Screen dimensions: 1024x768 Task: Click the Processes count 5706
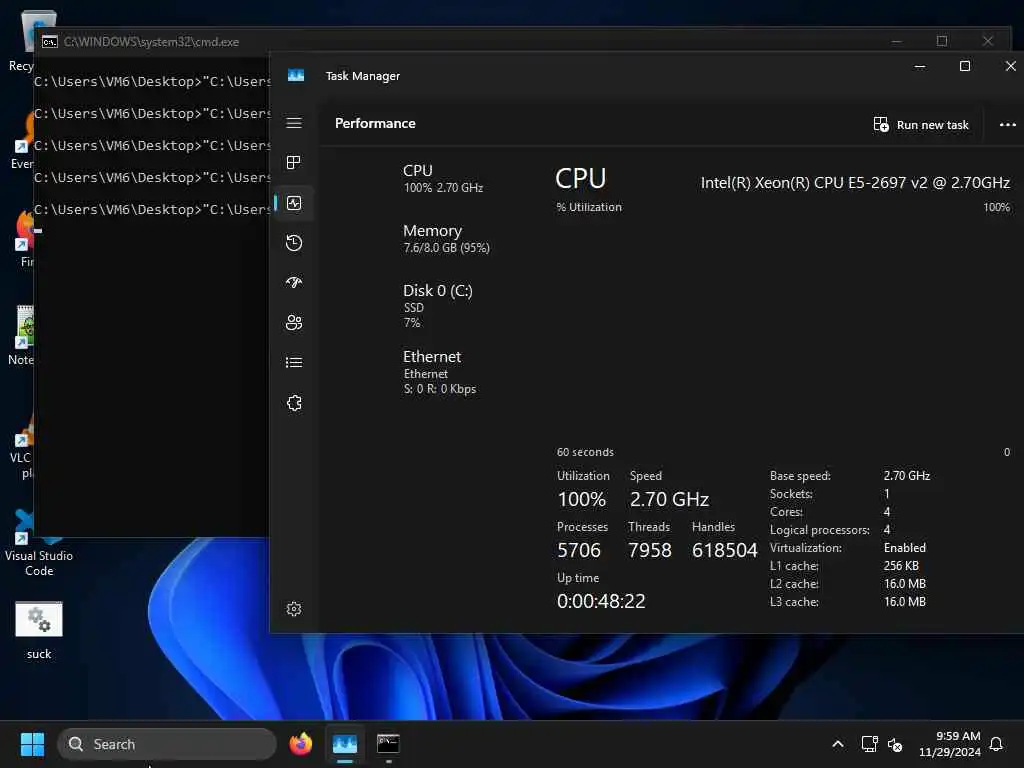click(579, 550)
